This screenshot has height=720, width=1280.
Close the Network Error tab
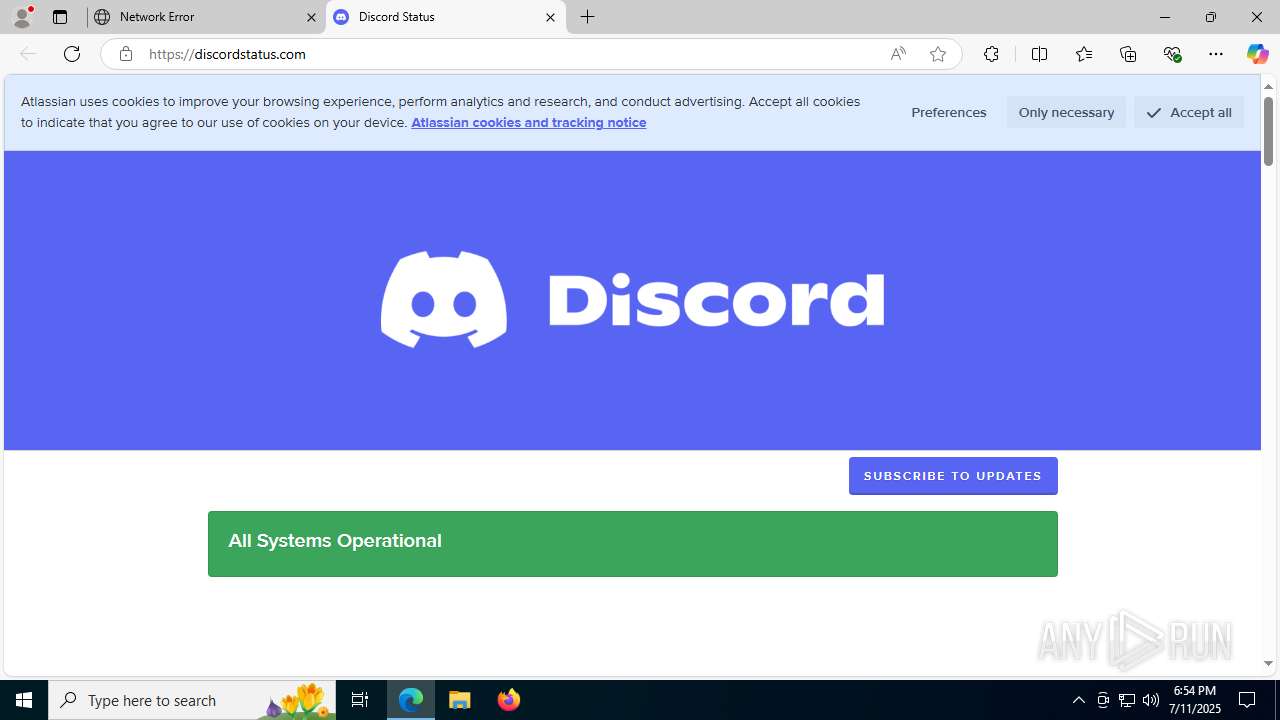tap(311, 17)
